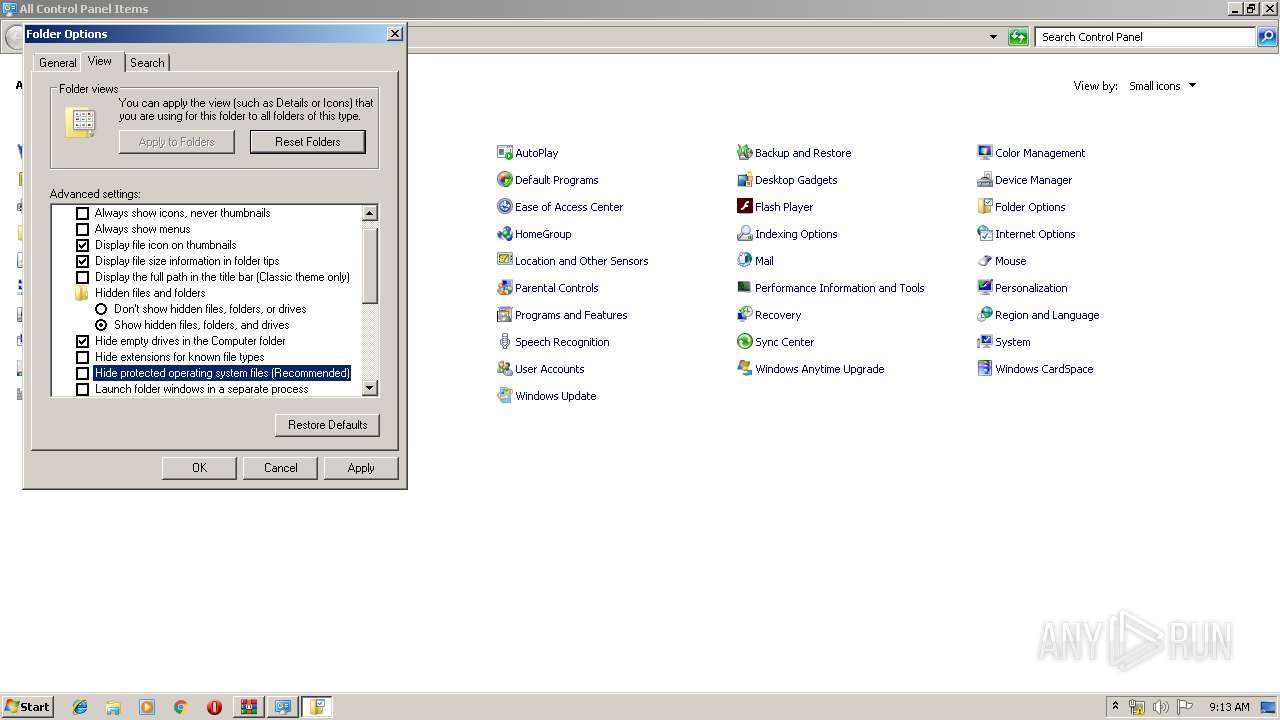Open Opera browser from taskbar
1280x720 pixels.
click(x=214, y=707)
